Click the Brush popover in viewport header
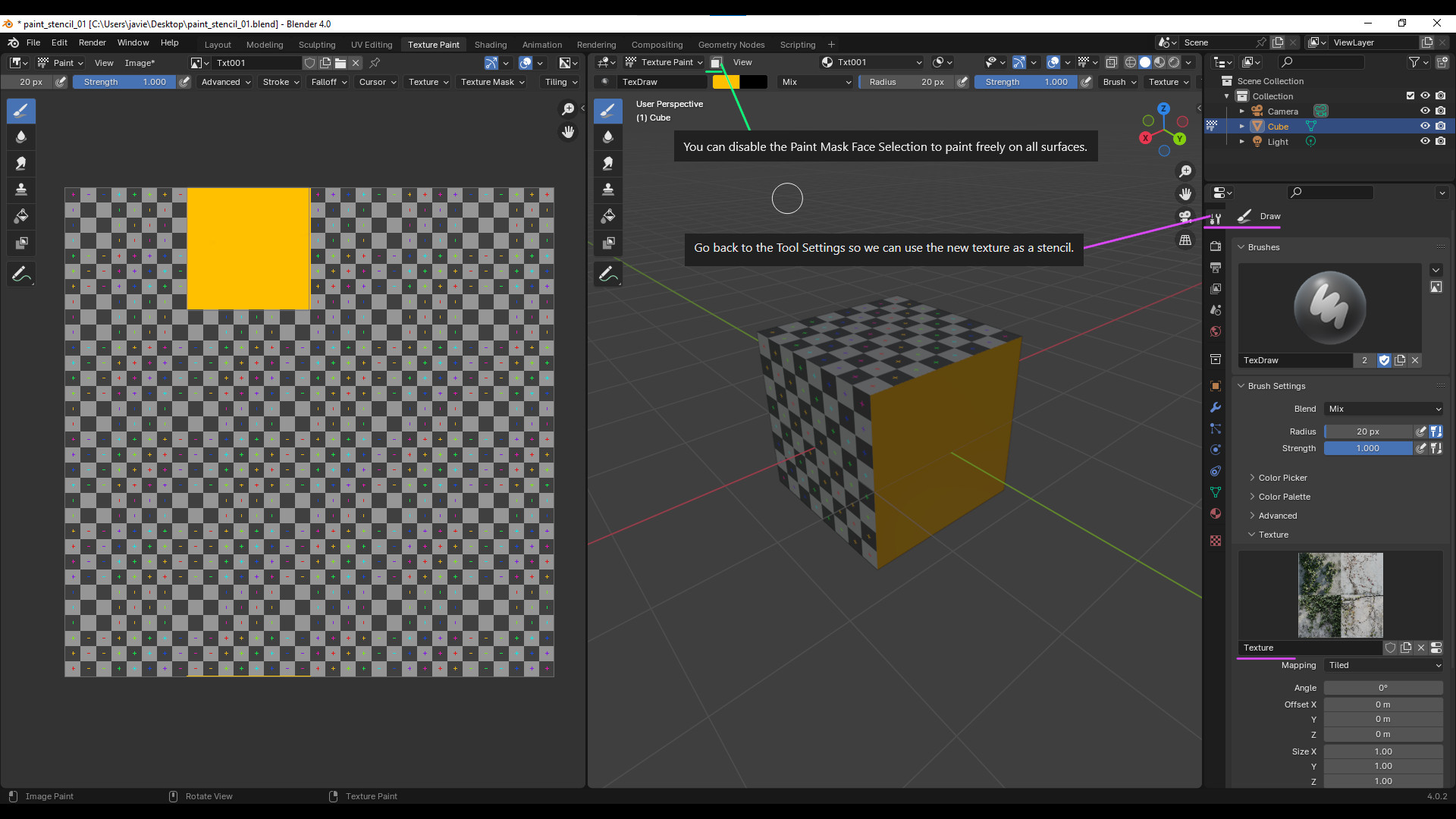This screenshot has height=819, width=1456. coord(1119,82)
